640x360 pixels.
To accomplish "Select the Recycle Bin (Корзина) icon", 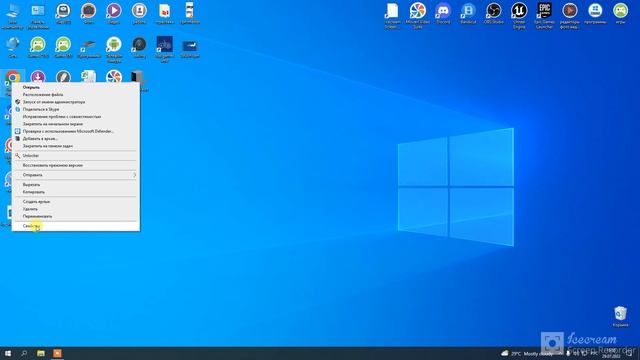I will pyautogui.click(x=620, y=316).
